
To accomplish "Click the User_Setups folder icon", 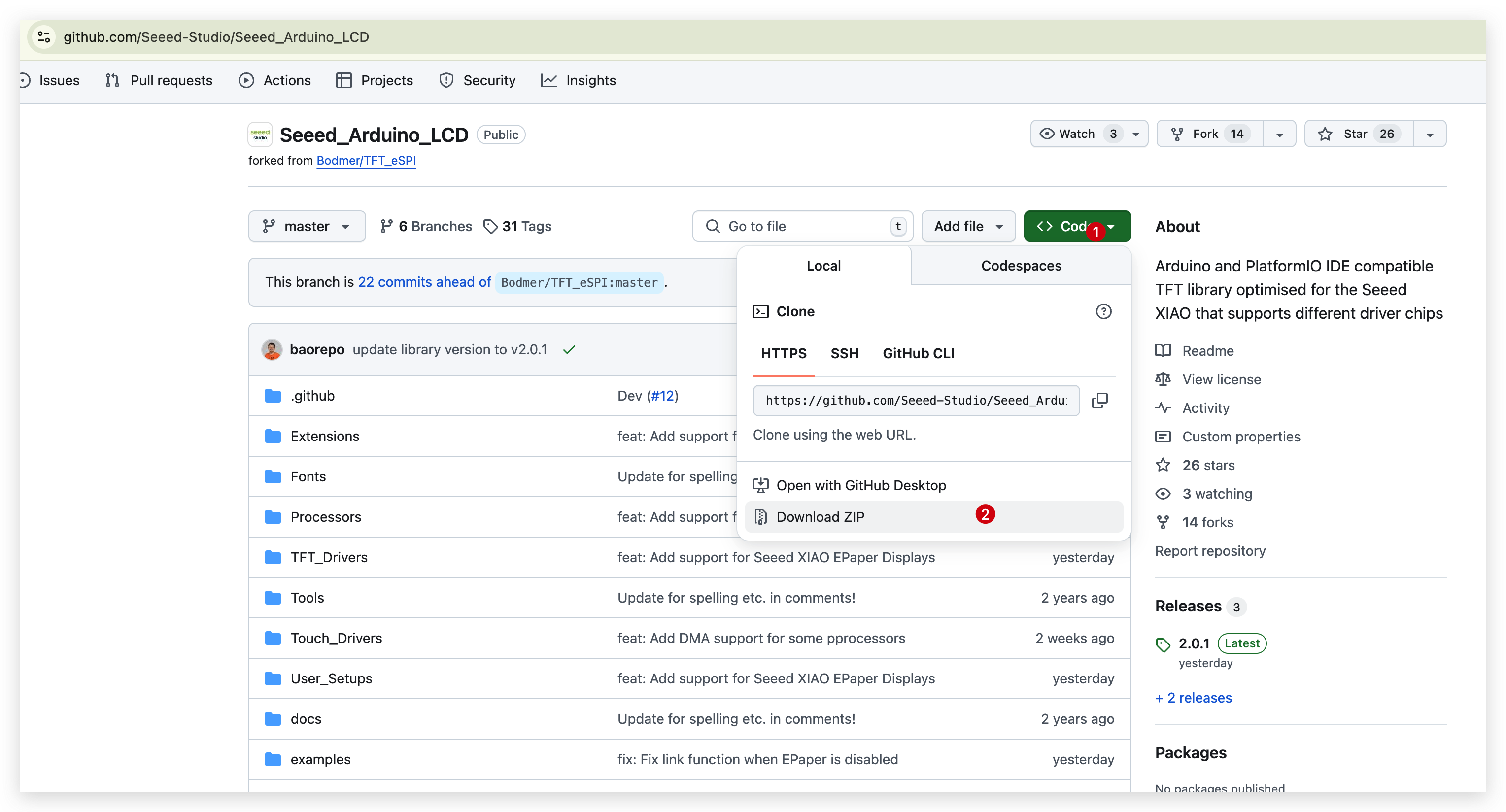I will pos(273,678).
